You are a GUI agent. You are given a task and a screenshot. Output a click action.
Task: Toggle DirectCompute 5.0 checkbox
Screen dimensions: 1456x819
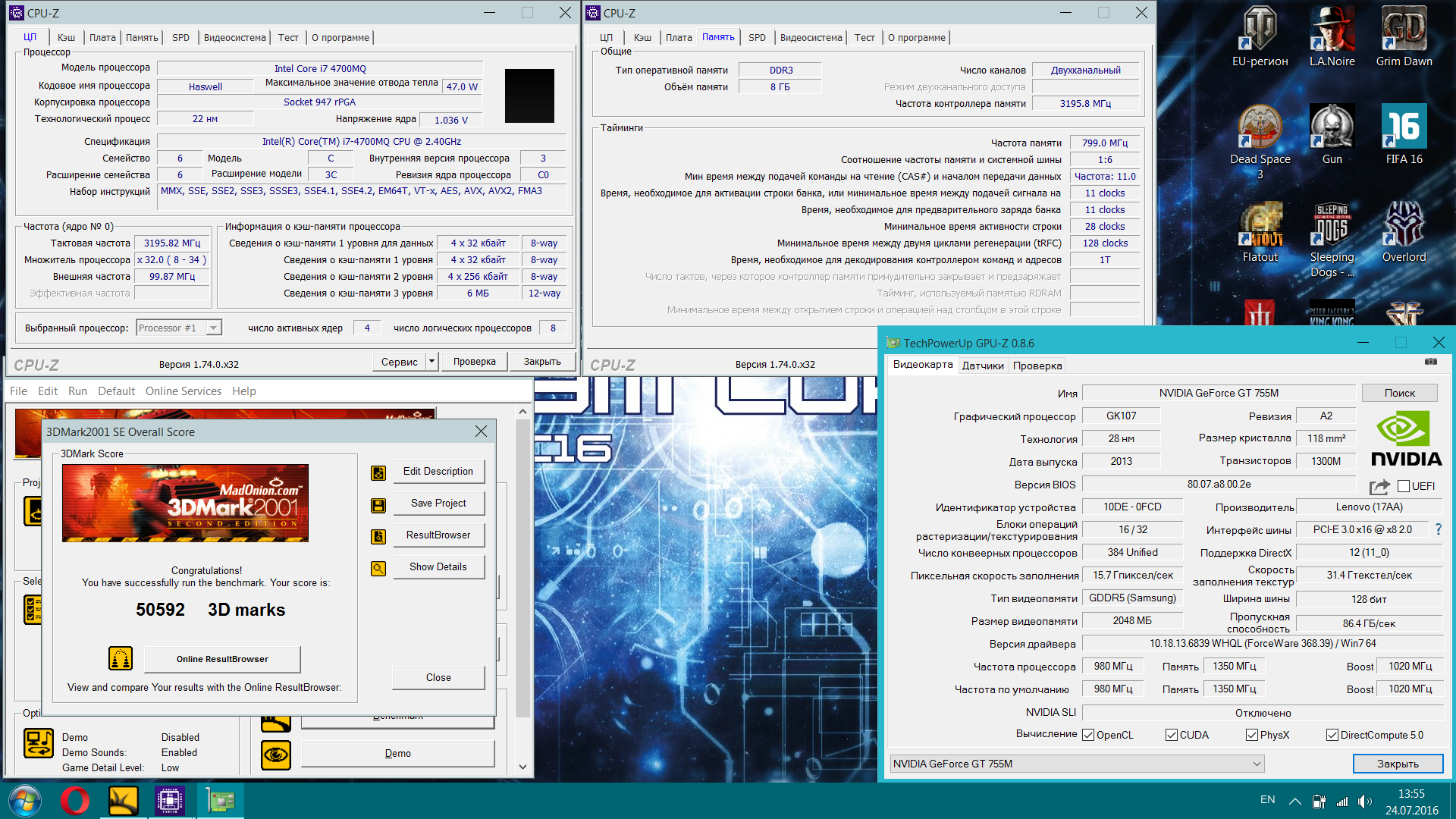click(x=1332, y=735)
